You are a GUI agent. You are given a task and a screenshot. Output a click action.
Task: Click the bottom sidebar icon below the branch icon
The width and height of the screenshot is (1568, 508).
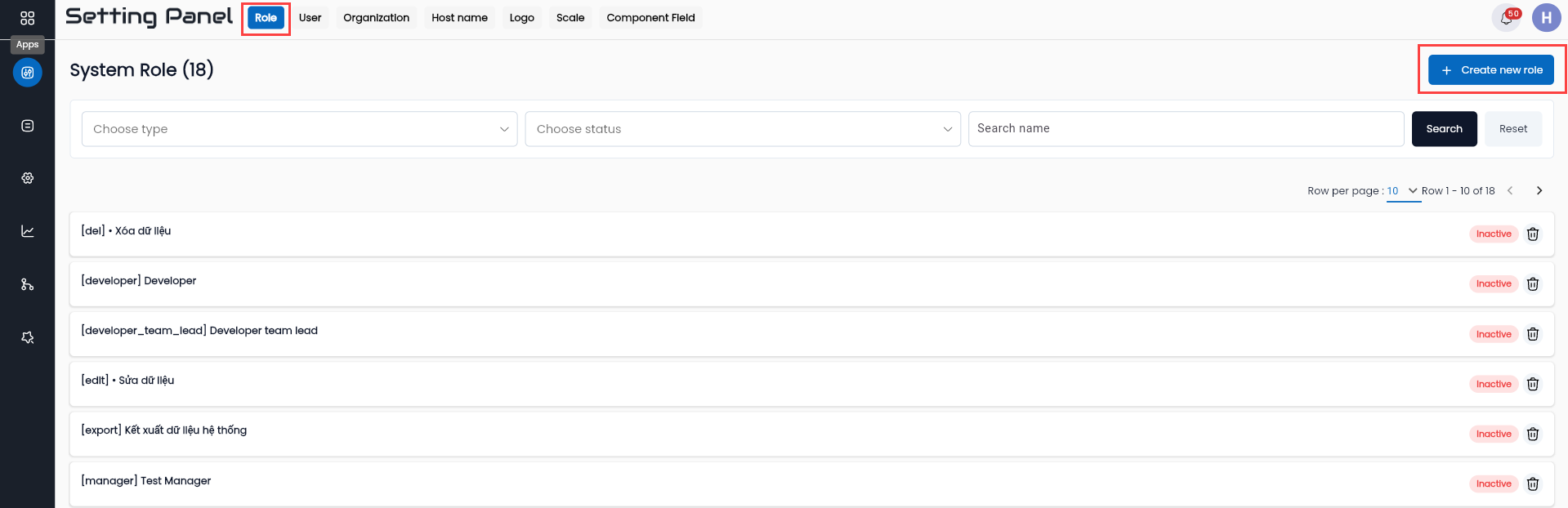click(x=27, y=337)
